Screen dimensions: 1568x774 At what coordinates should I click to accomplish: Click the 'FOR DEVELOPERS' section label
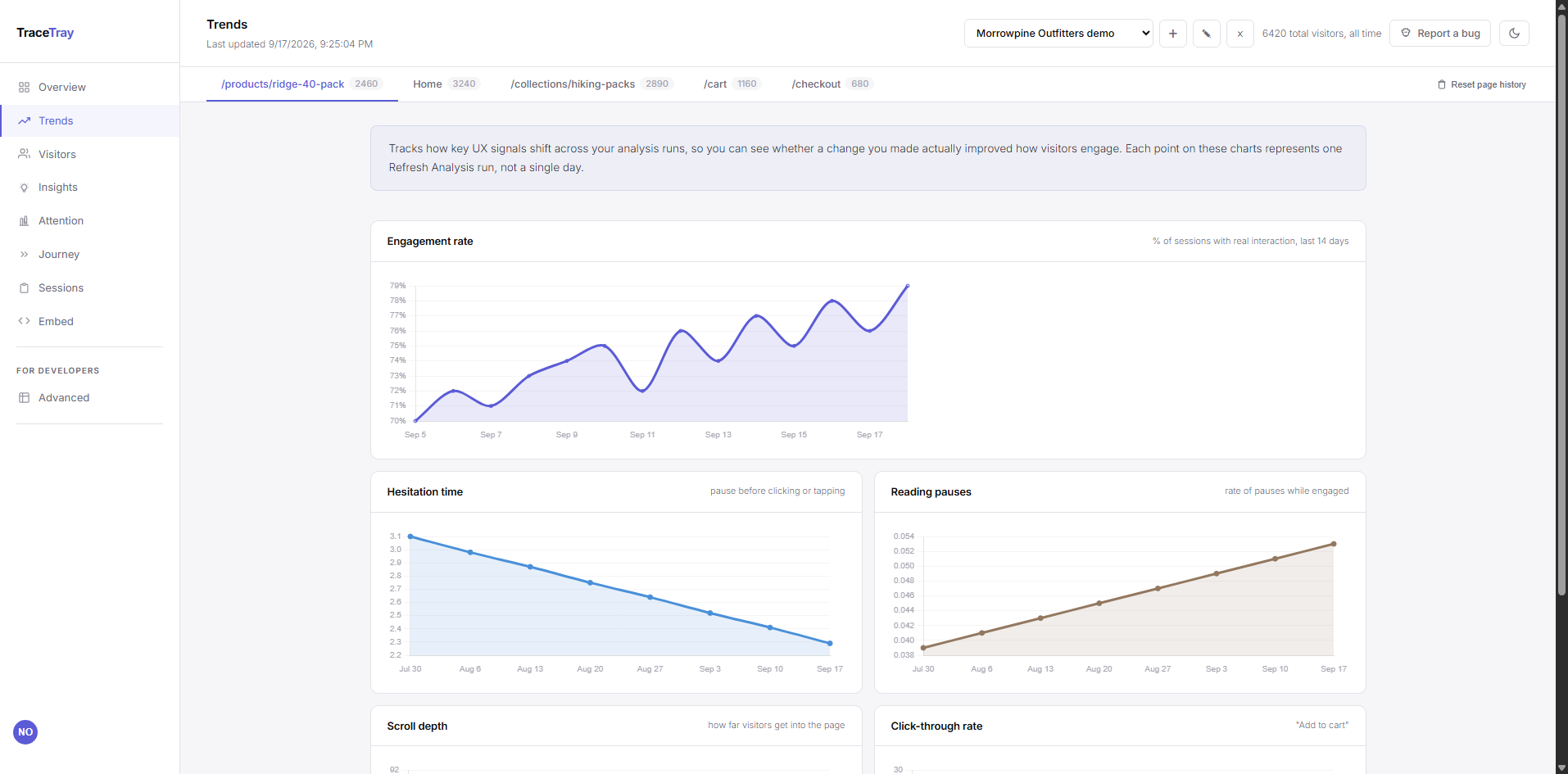point(58,371)
